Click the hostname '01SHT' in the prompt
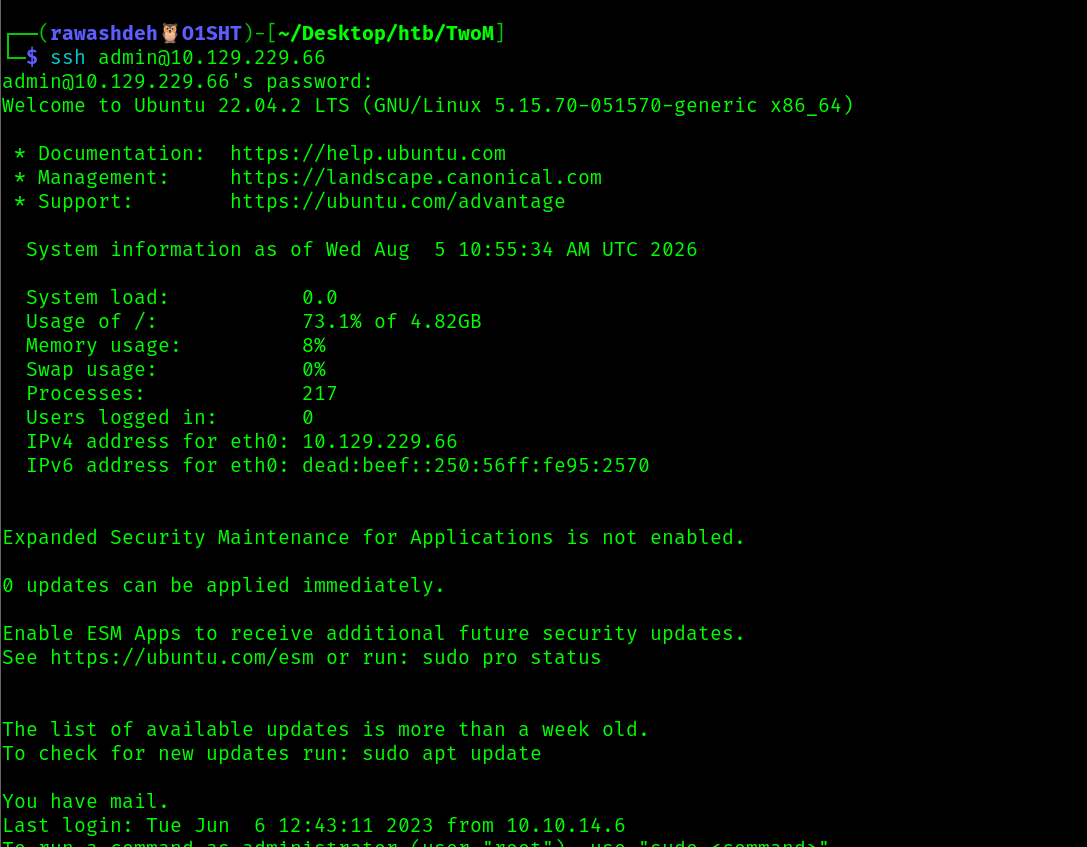 coord(211,33)
